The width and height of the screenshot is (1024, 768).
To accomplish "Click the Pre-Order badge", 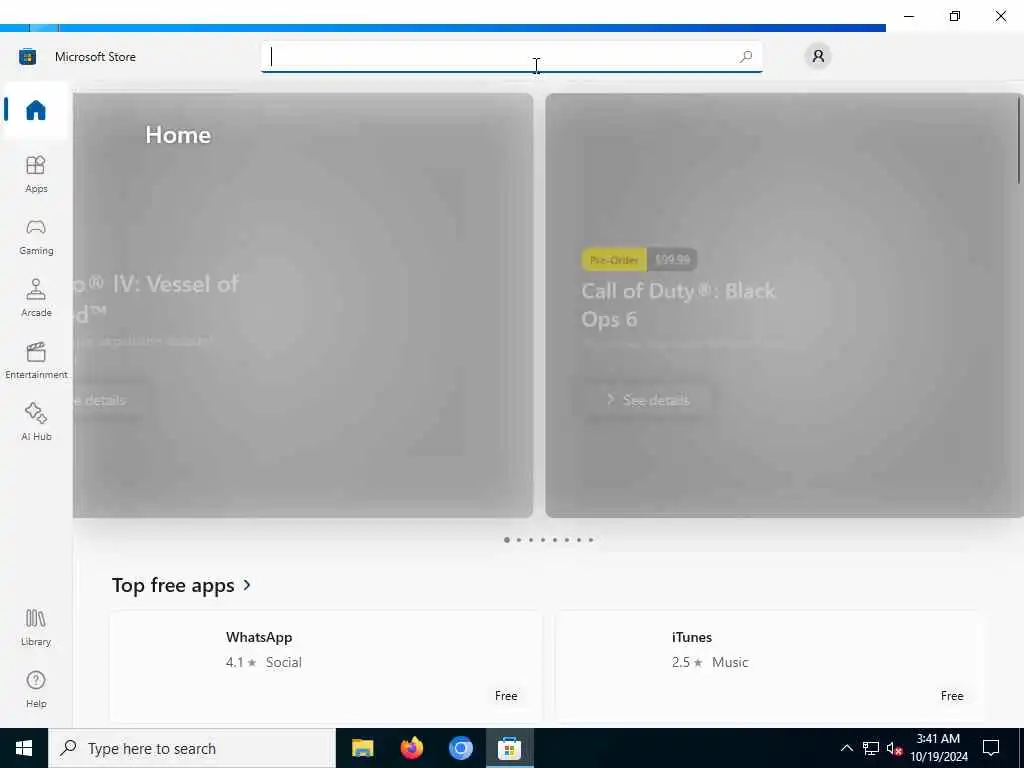I will point(614,259).
